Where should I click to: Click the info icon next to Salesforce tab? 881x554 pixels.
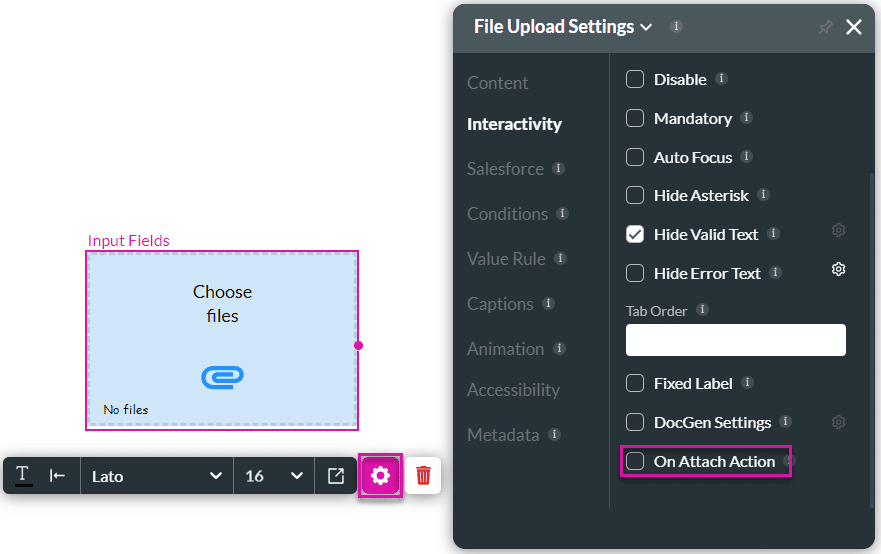point(558,168)
